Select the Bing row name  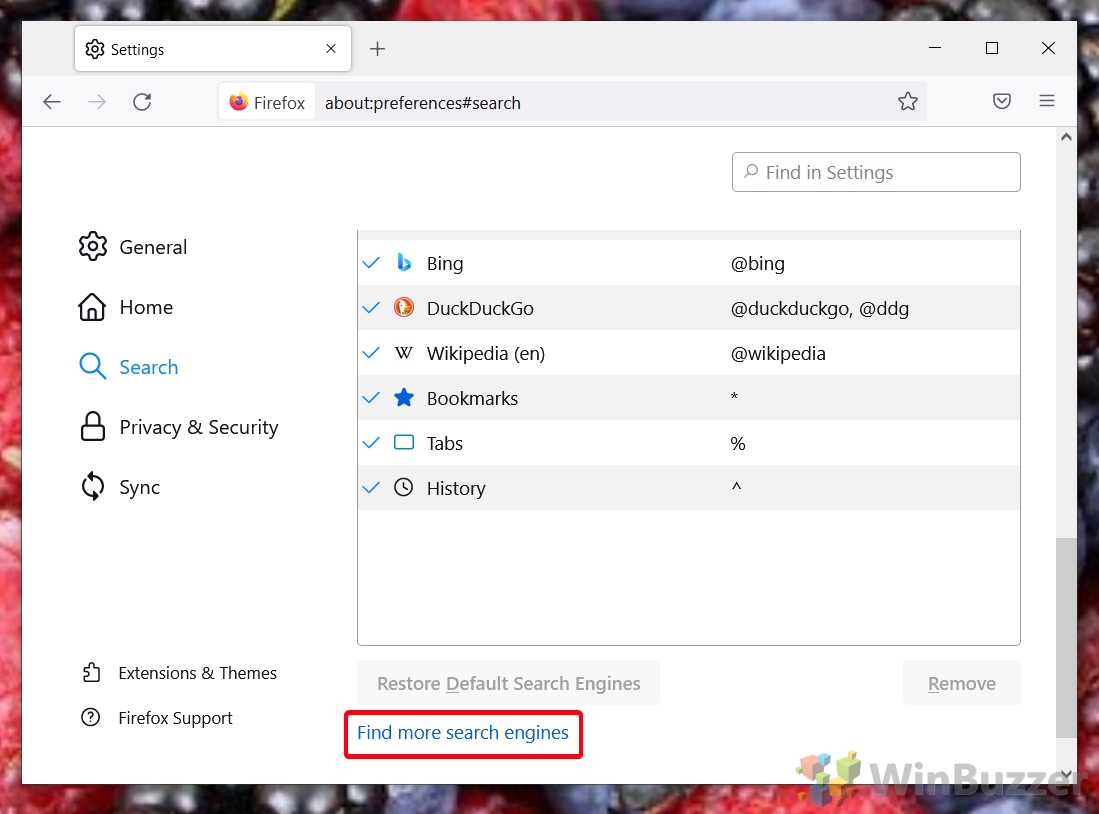point(445,264)
